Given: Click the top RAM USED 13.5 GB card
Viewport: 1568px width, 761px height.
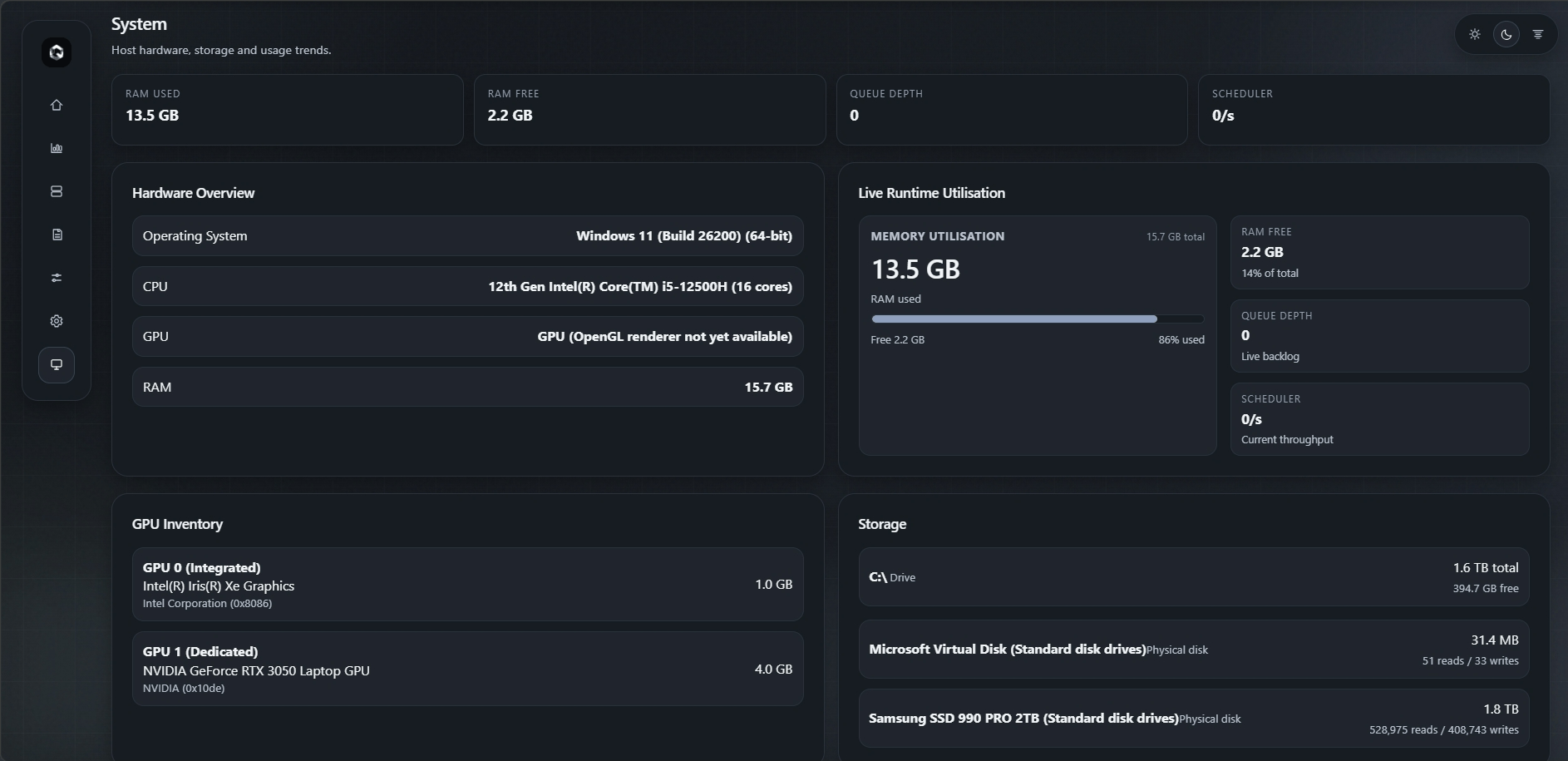Looking at the screenshot, I should point(288,110).
